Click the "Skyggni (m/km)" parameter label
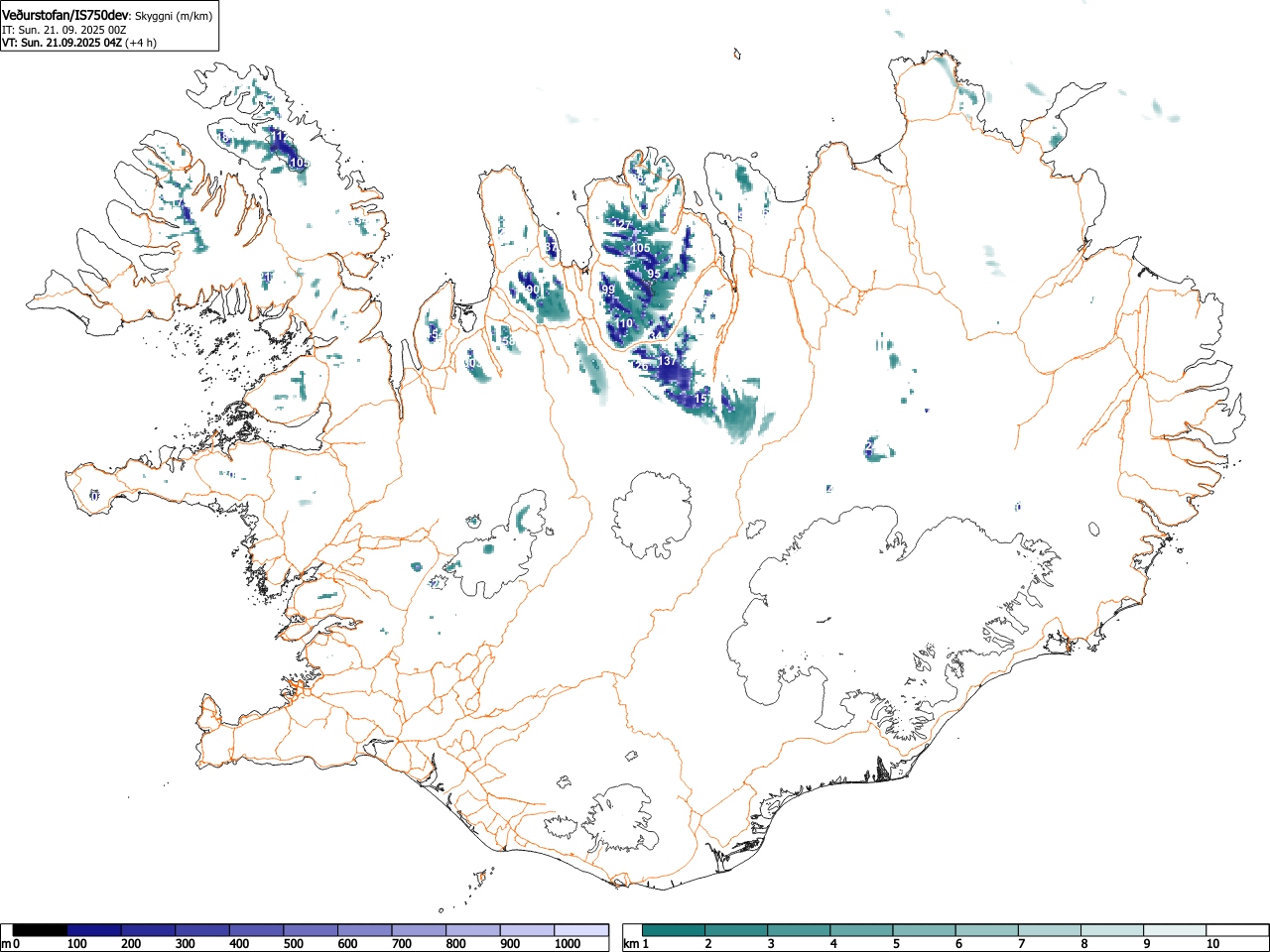The image size is (1270, 952). click(x=174, y=16)
